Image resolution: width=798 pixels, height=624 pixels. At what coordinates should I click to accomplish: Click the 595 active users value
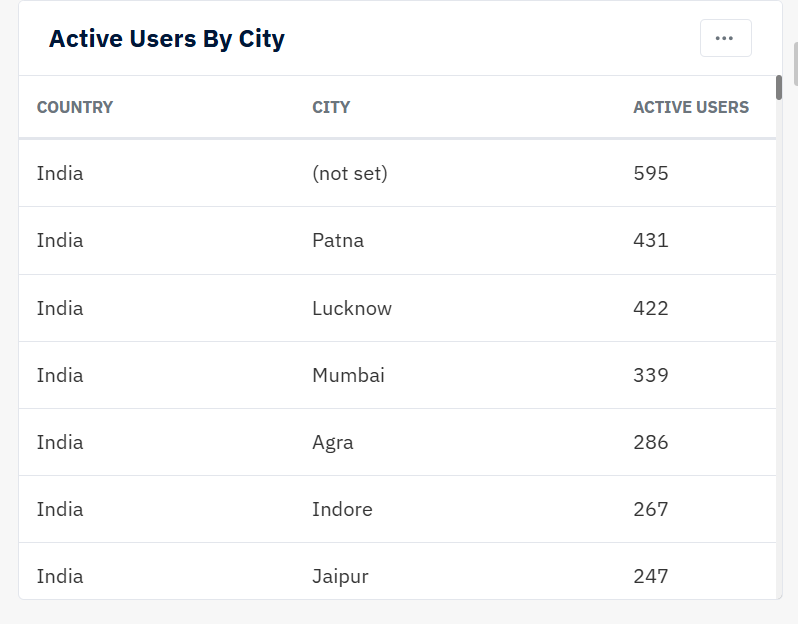tap(651, 174)
